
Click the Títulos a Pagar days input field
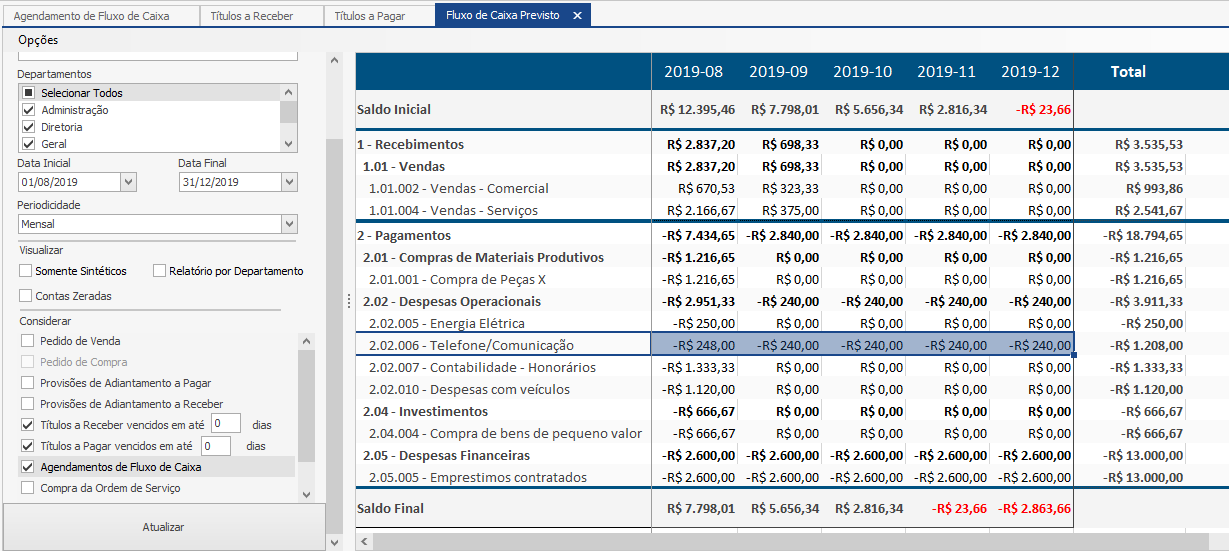click(x=216, y=446)
